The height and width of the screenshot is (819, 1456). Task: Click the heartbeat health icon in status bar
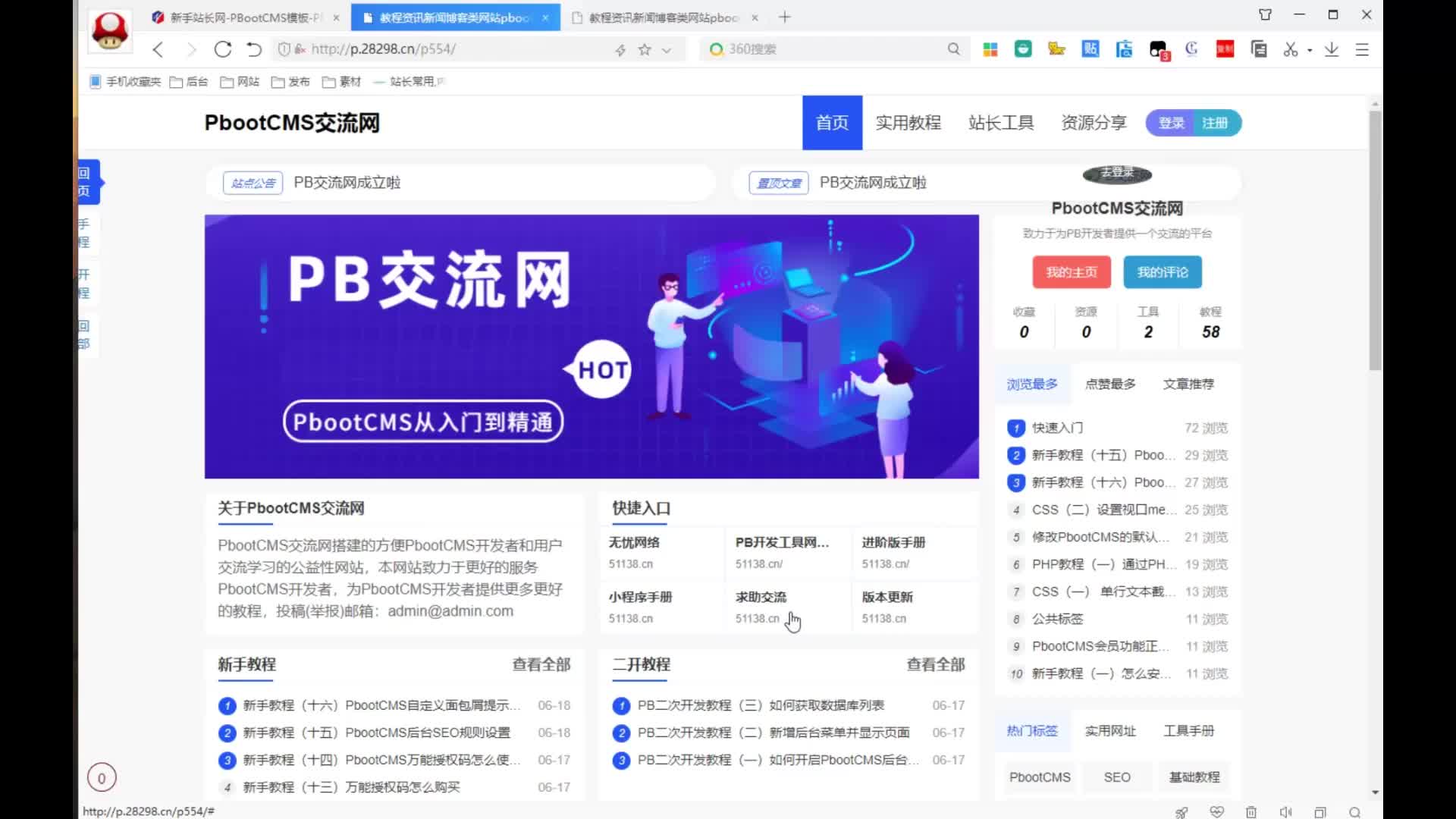pos(1217,811)
